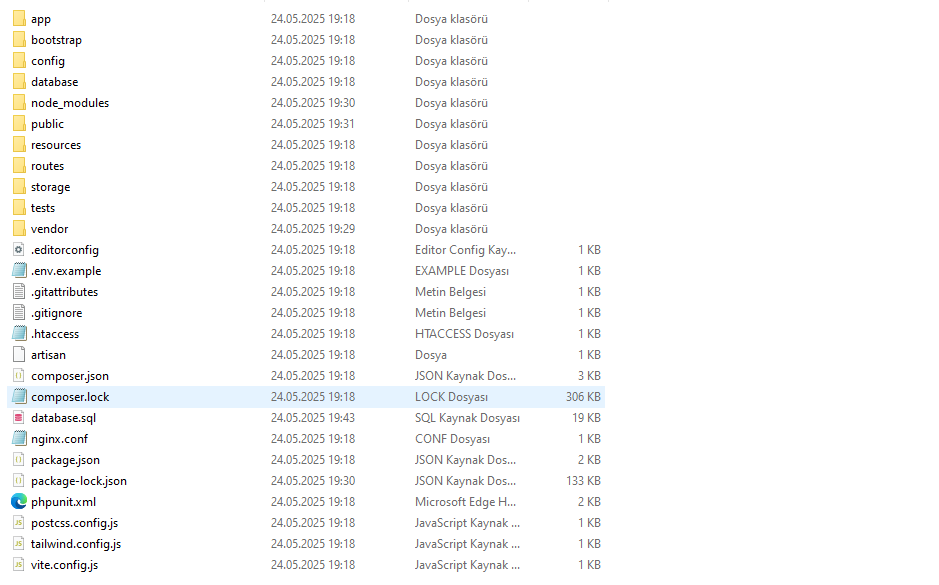Click the type Microsoft Edge H...
The height and width of the screenshot is (585, 939).
[465, 502]
